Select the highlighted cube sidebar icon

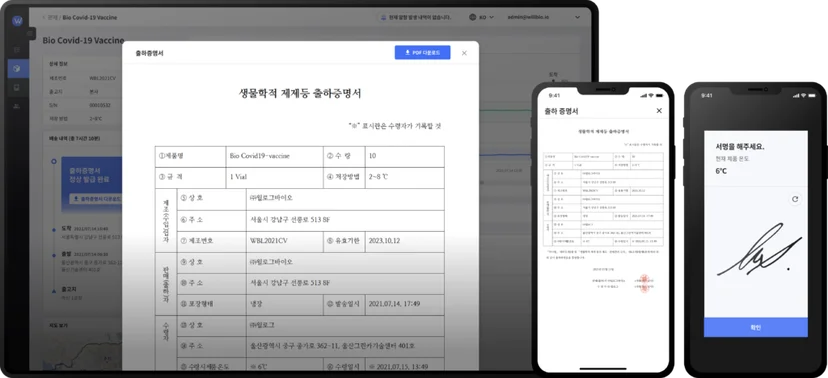tap(18, 69)
